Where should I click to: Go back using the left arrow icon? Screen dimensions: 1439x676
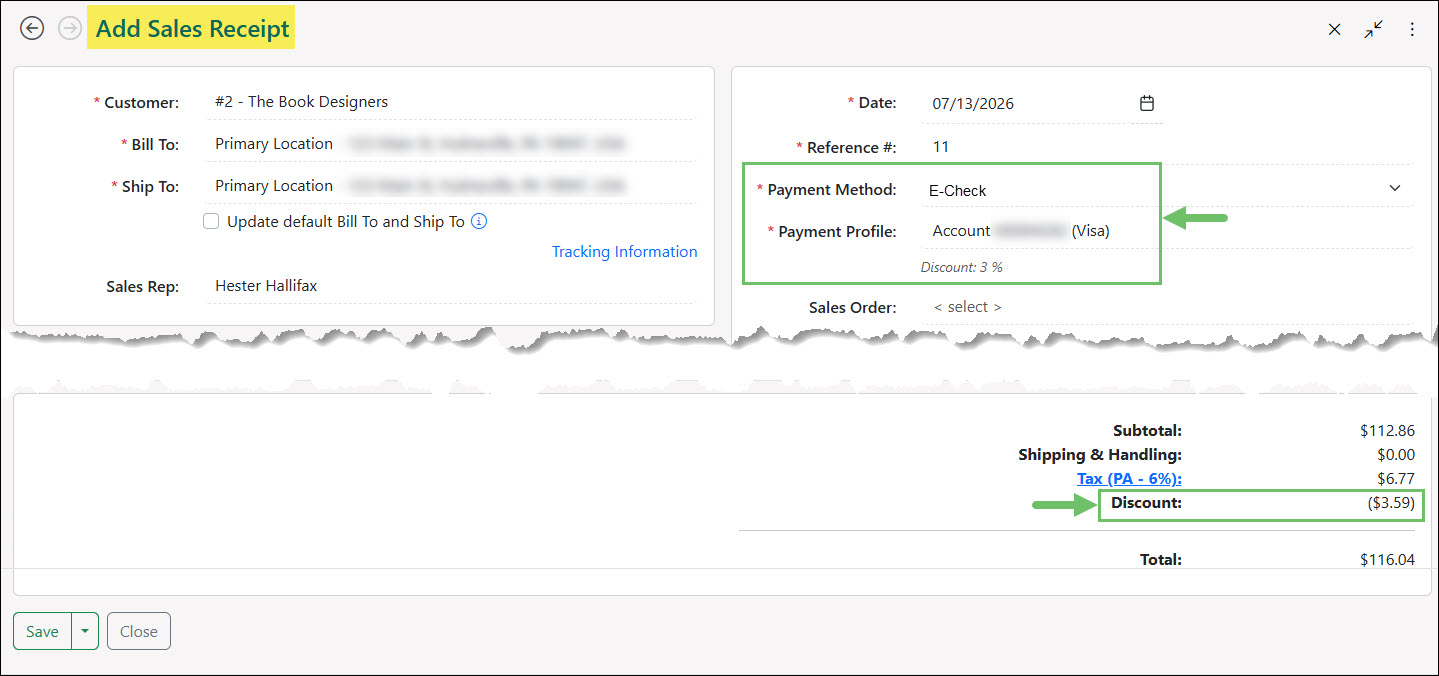coord(32,28)
